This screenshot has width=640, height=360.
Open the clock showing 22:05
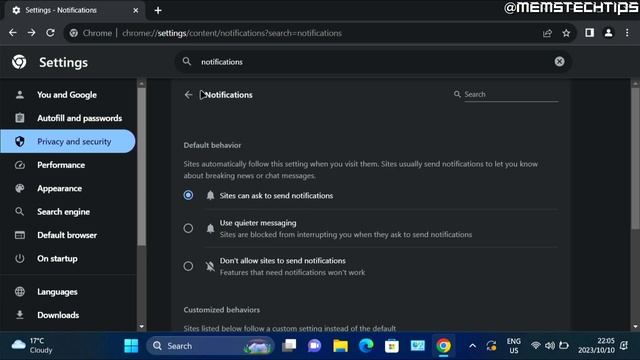coord(596,346)
